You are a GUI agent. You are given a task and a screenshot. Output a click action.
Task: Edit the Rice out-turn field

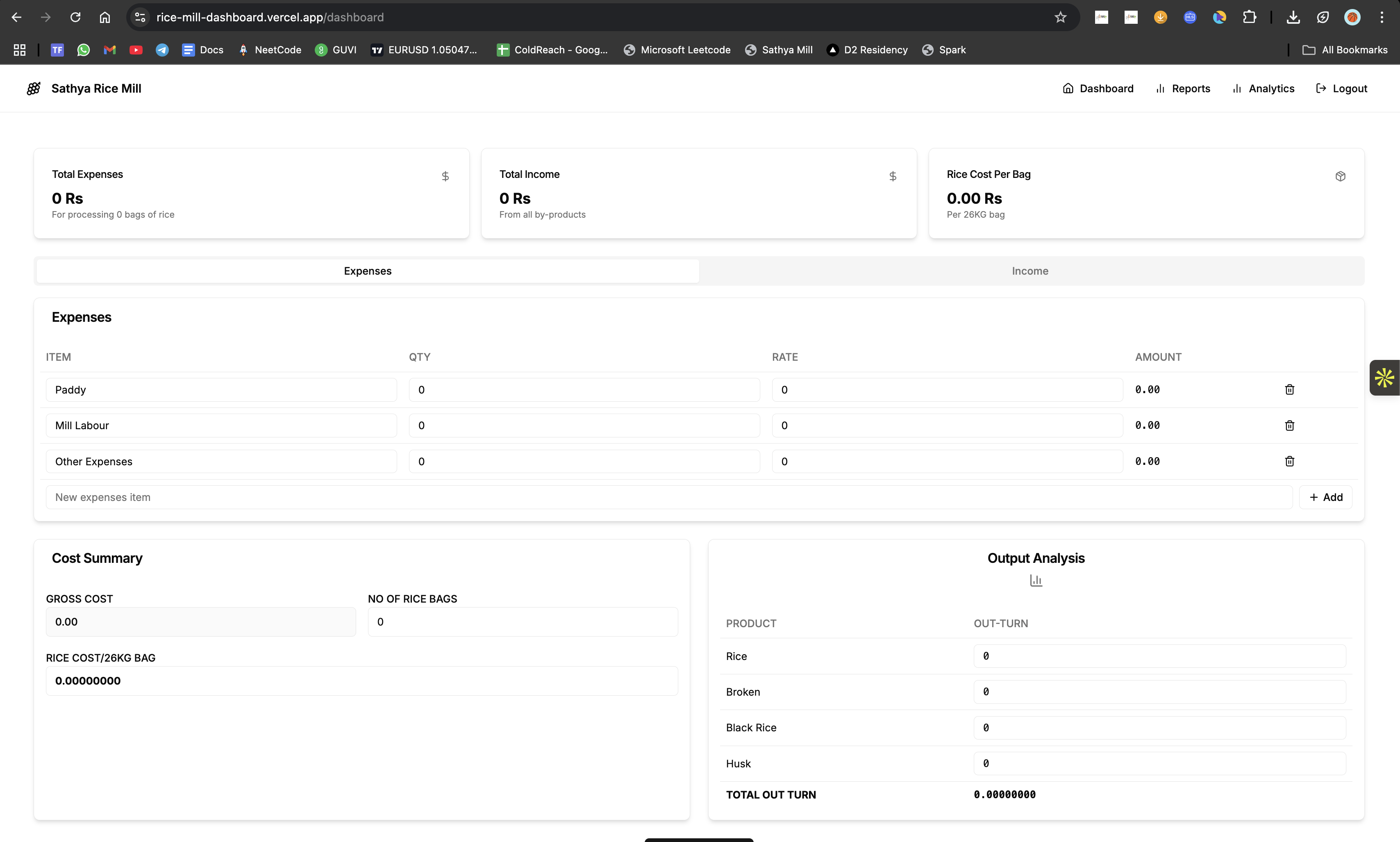(x=1159, y=656)
